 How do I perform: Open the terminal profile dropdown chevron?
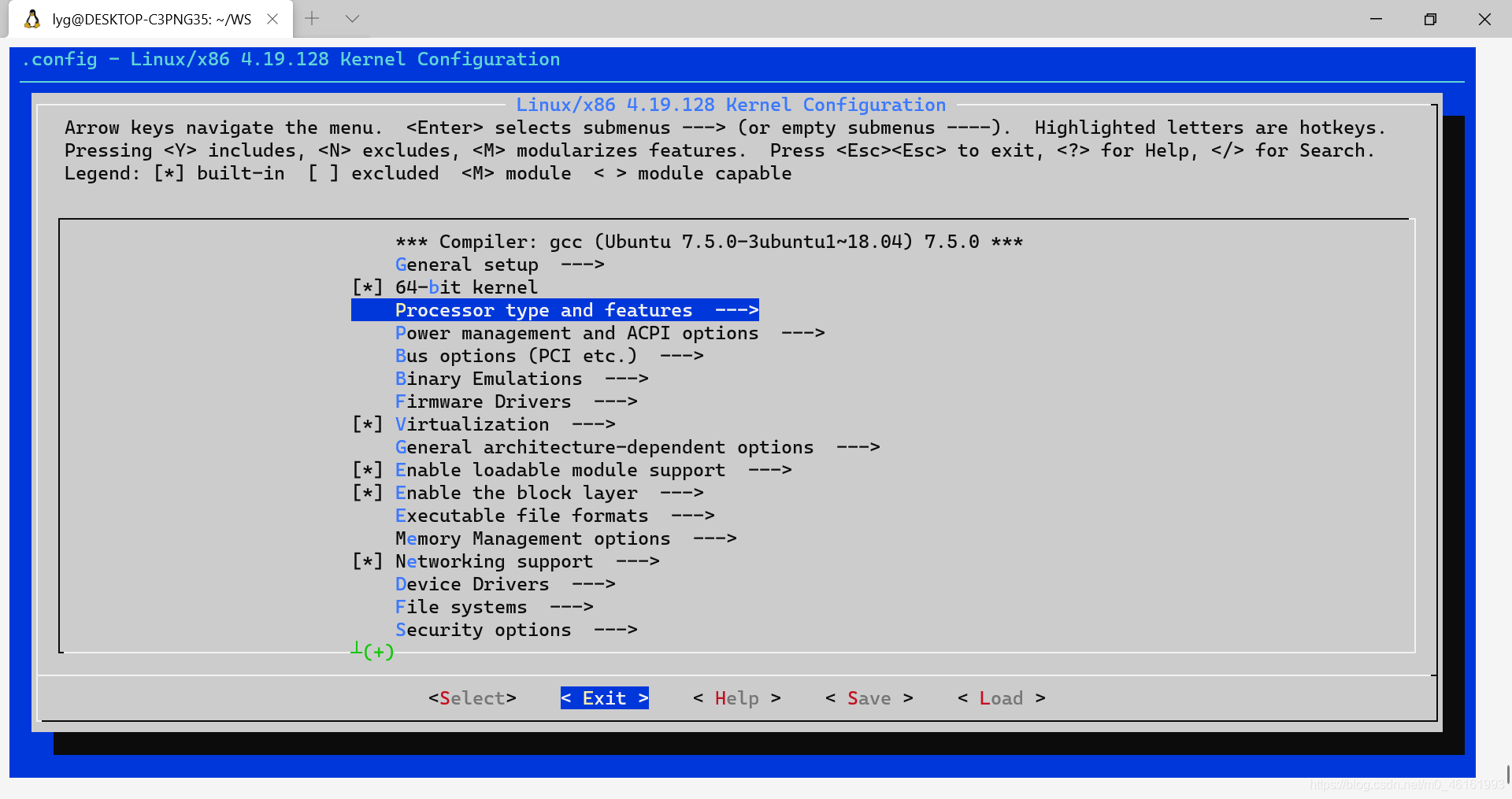click(x=352, y=19)
